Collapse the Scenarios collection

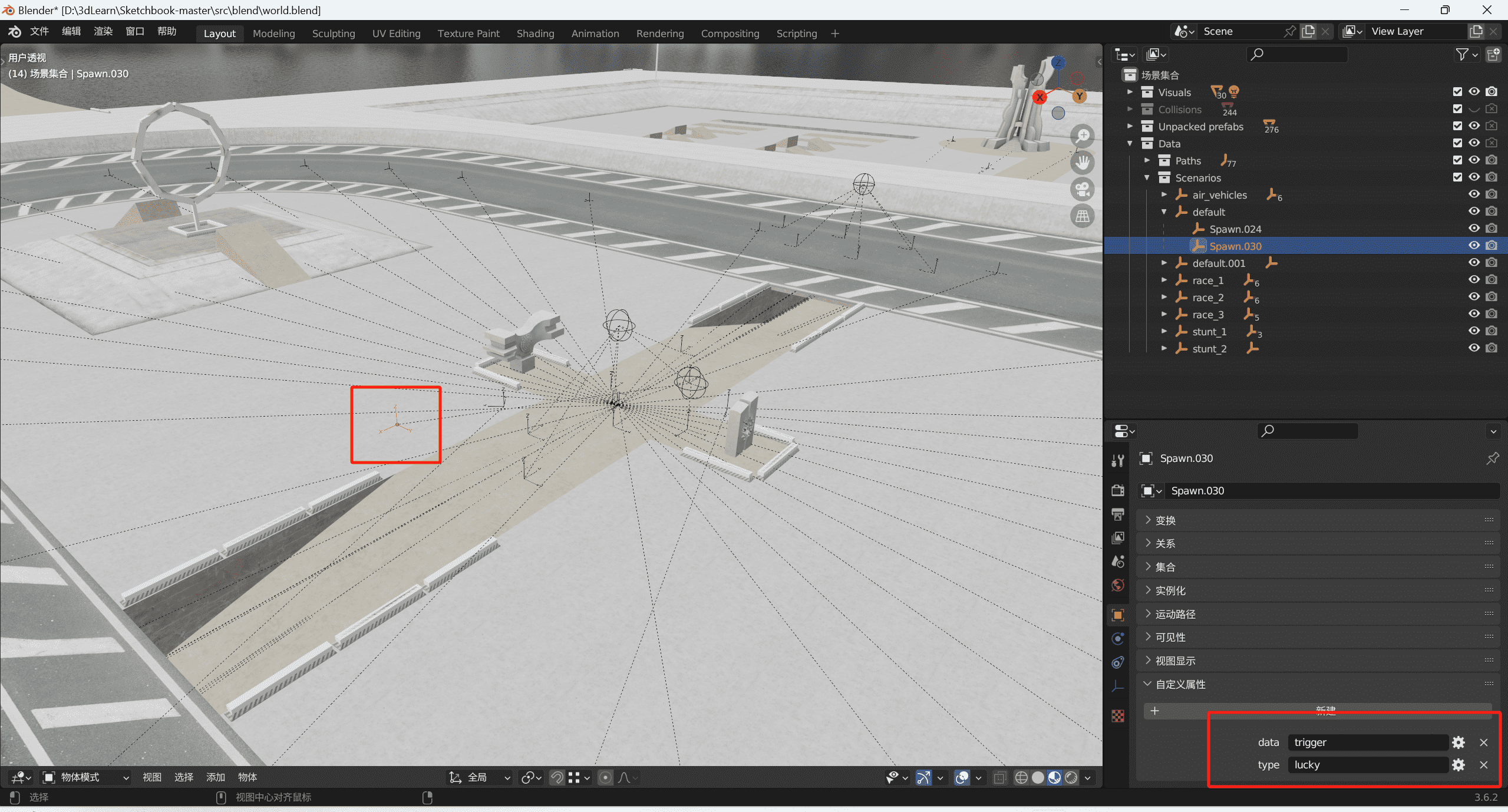(x=1147, y=177)
